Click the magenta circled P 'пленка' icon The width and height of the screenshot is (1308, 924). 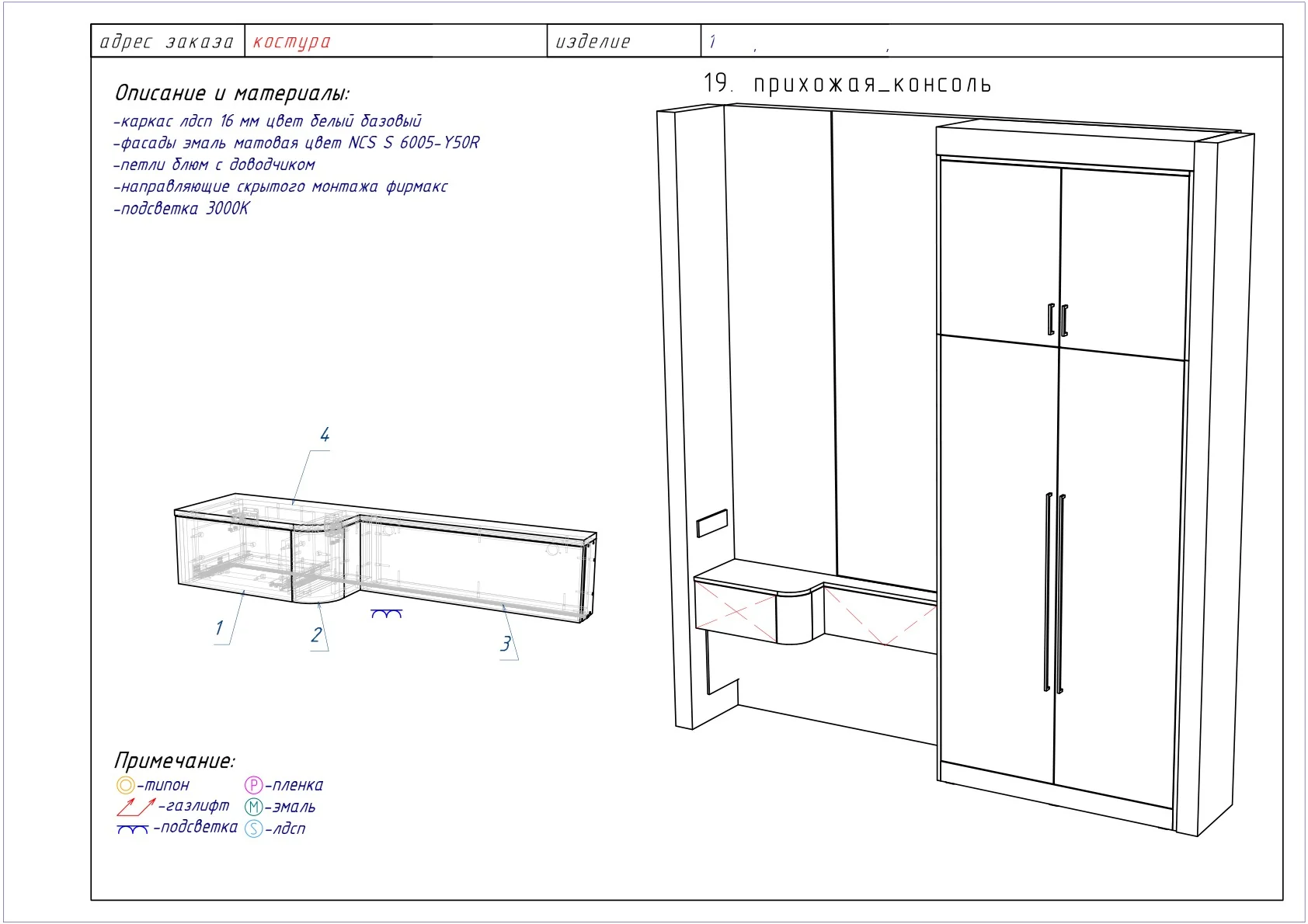pyautogui.click(x=253, y=785)
